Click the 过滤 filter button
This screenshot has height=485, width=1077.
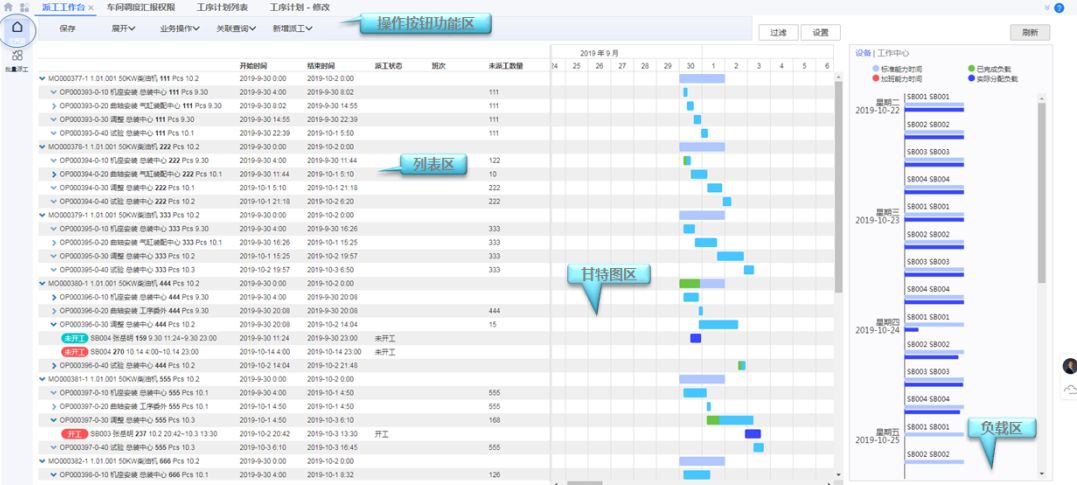pyautogui.click(x=778, y=32)
